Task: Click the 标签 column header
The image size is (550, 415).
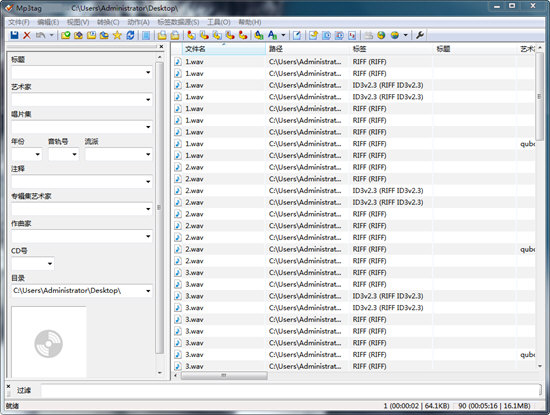Action: (391, 49)
